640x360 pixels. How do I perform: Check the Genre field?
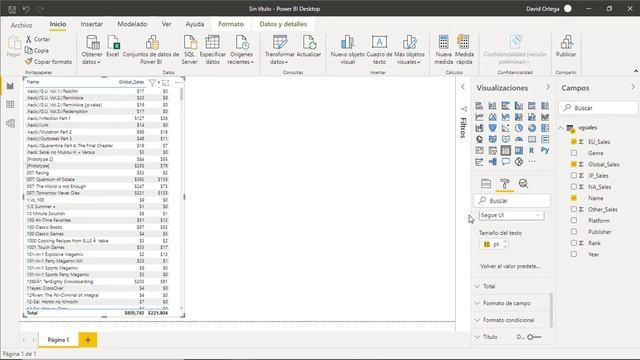click(x=574, y=153)
